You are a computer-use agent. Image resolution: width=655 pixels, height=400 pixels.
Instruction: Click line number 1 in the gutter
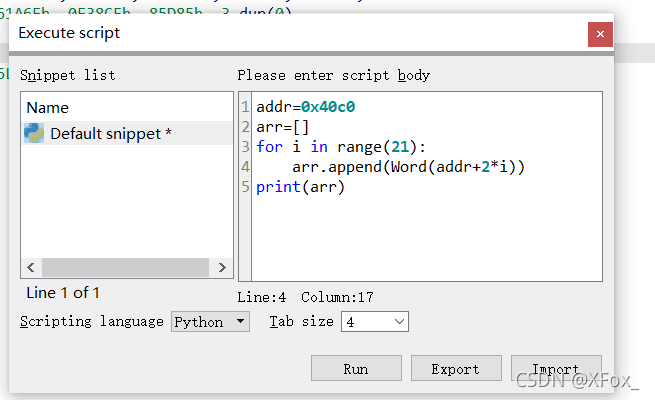tap(245, 107)
